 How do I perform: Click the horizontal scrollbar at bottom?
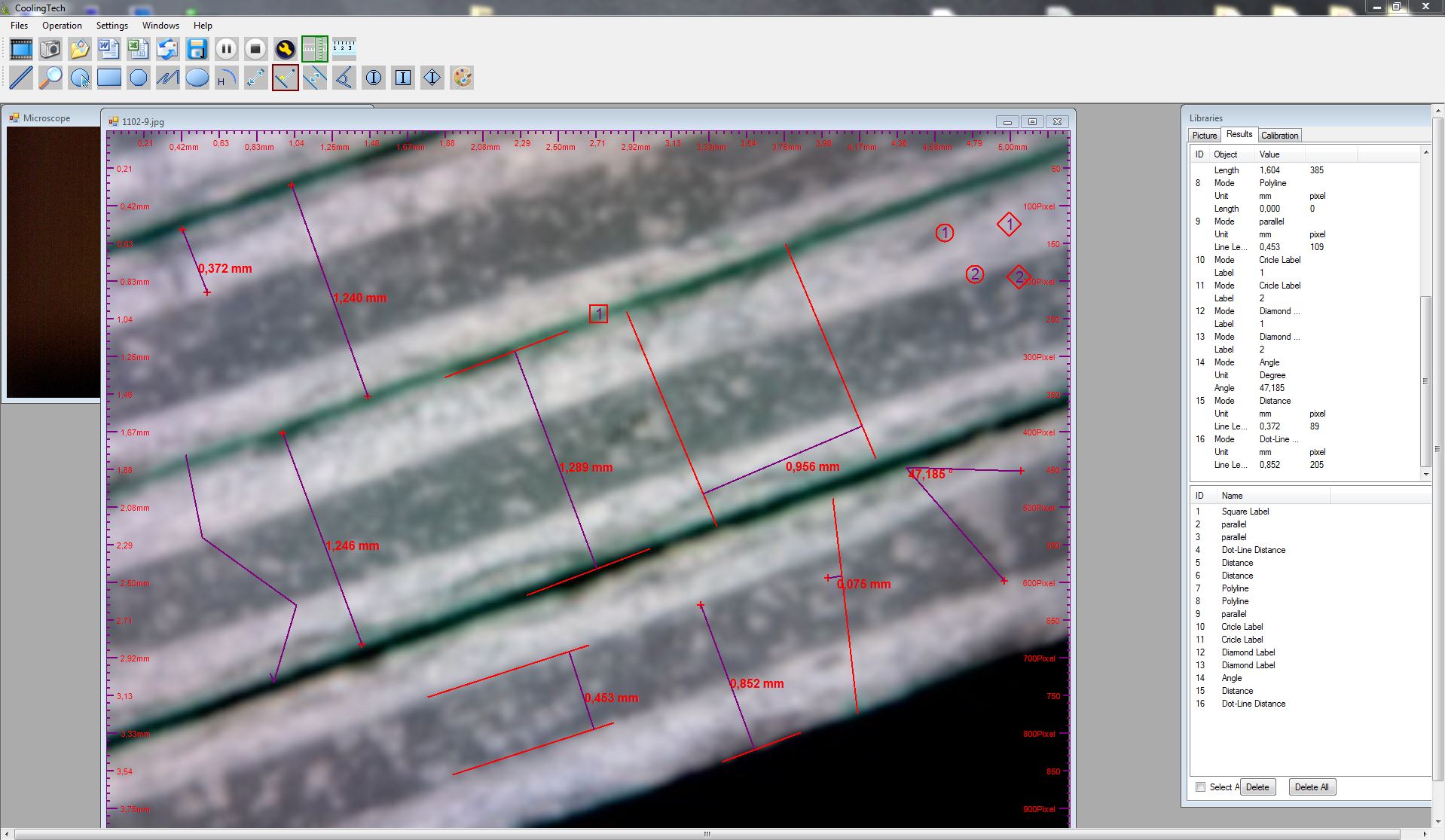pyautogui.click(x=707, y=834)
